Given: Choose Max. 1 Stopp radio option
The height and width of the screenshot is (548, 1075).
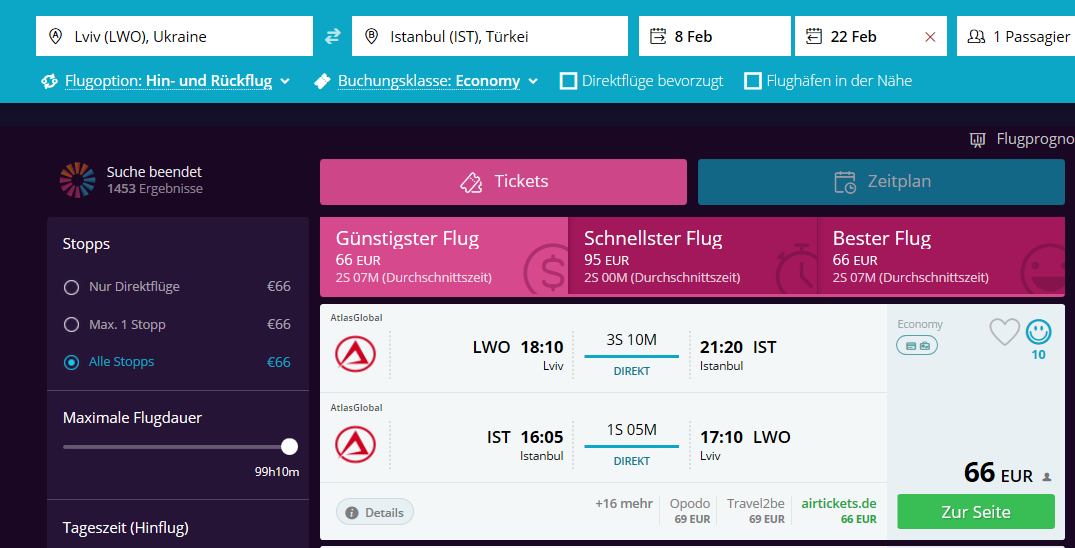Looking at the screenshot, I should (x=71, y=324).
